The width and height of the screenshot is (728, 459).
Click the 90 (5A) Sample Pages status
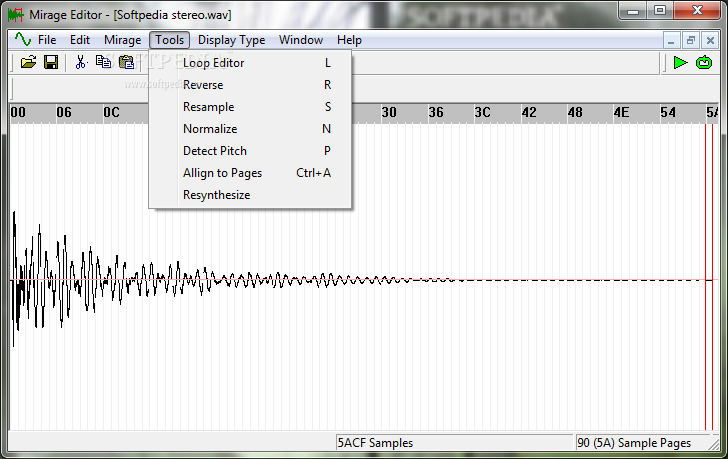click(641, 443)
